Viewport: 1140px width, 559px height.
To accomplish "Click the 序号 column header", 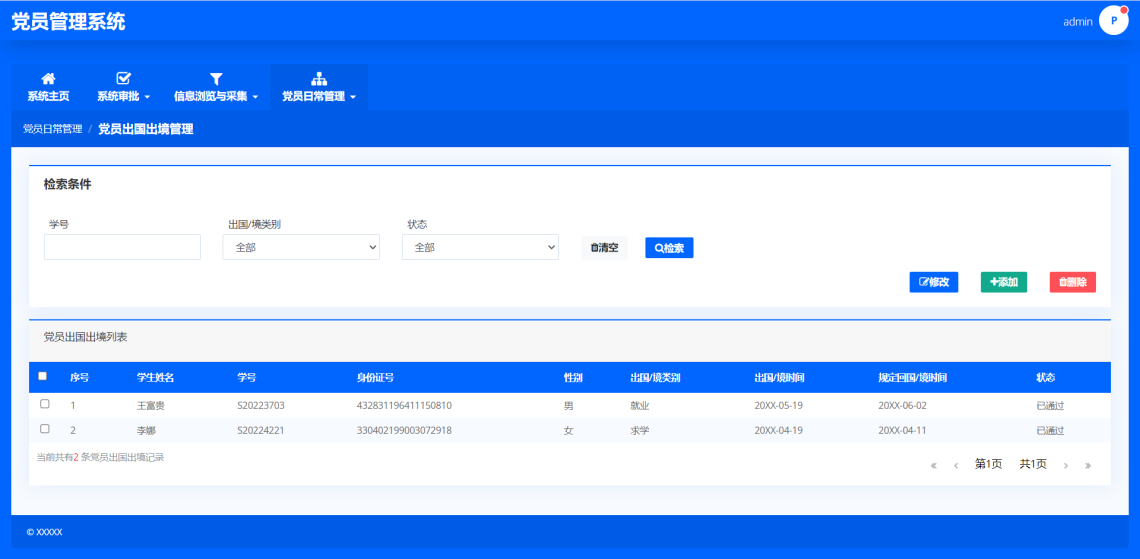I will pos(79,377).
